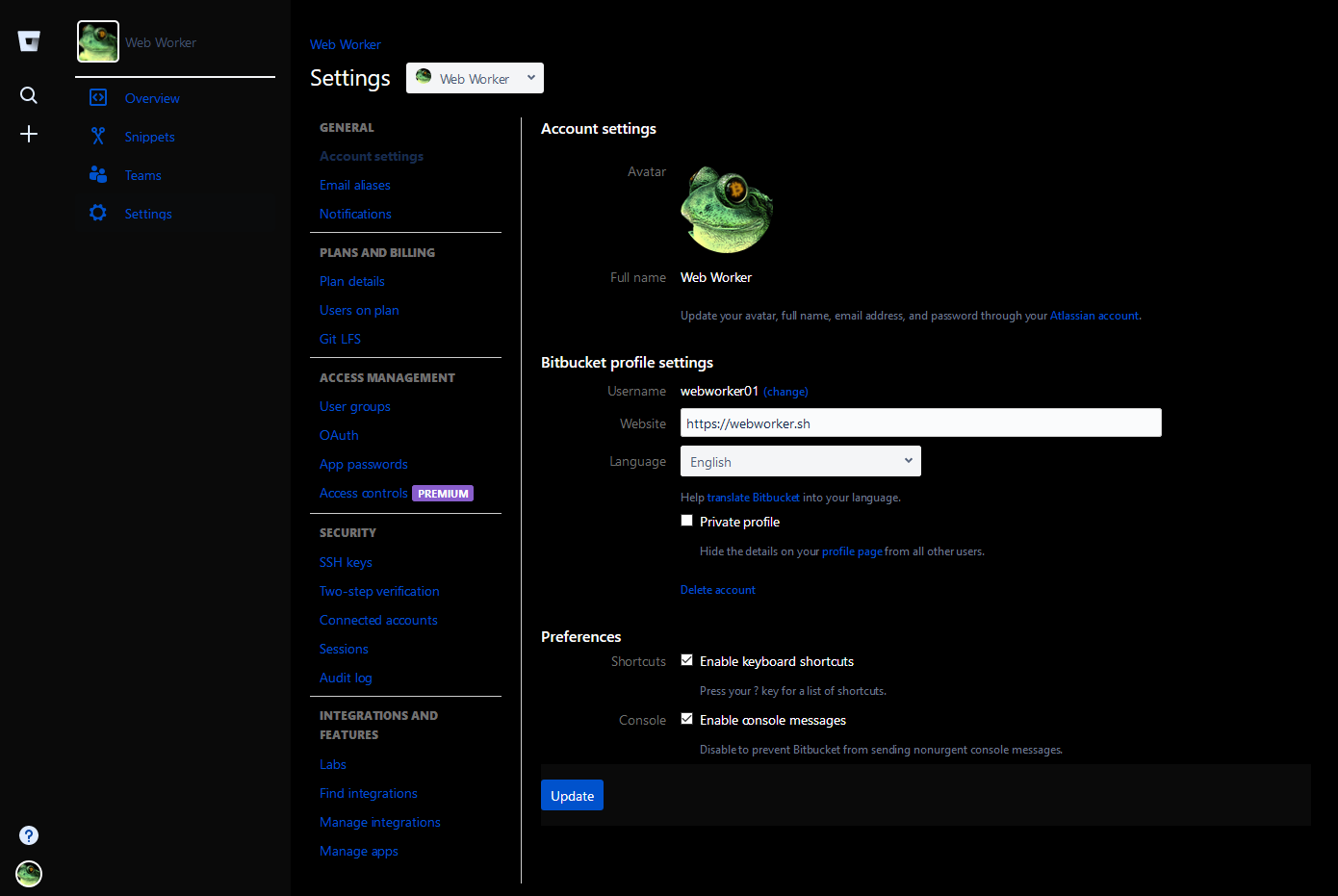
Task: Click the plus icon to create new content
Action: click(x=29, y=134)
